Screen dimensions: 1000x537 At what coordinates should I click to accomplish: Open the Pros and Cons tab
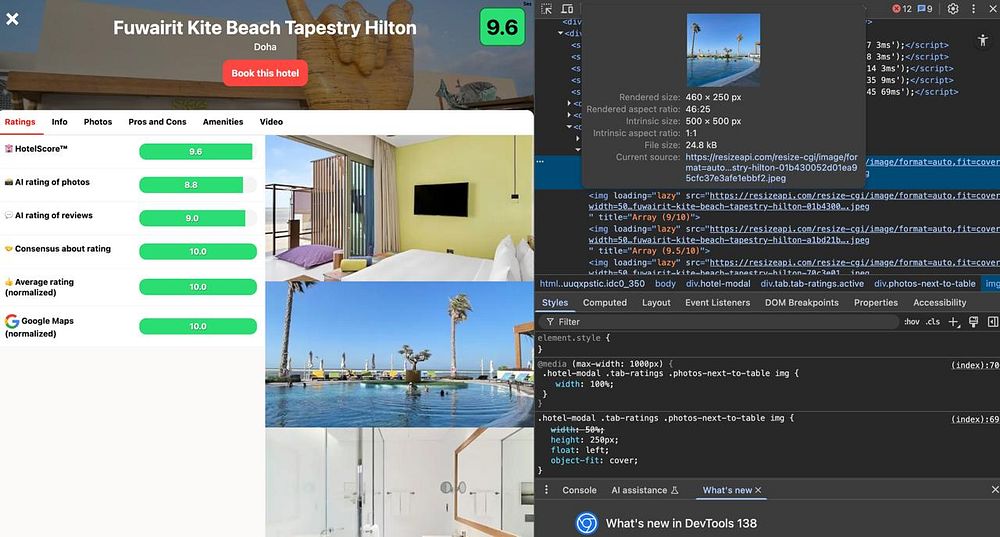pos(157,122)
